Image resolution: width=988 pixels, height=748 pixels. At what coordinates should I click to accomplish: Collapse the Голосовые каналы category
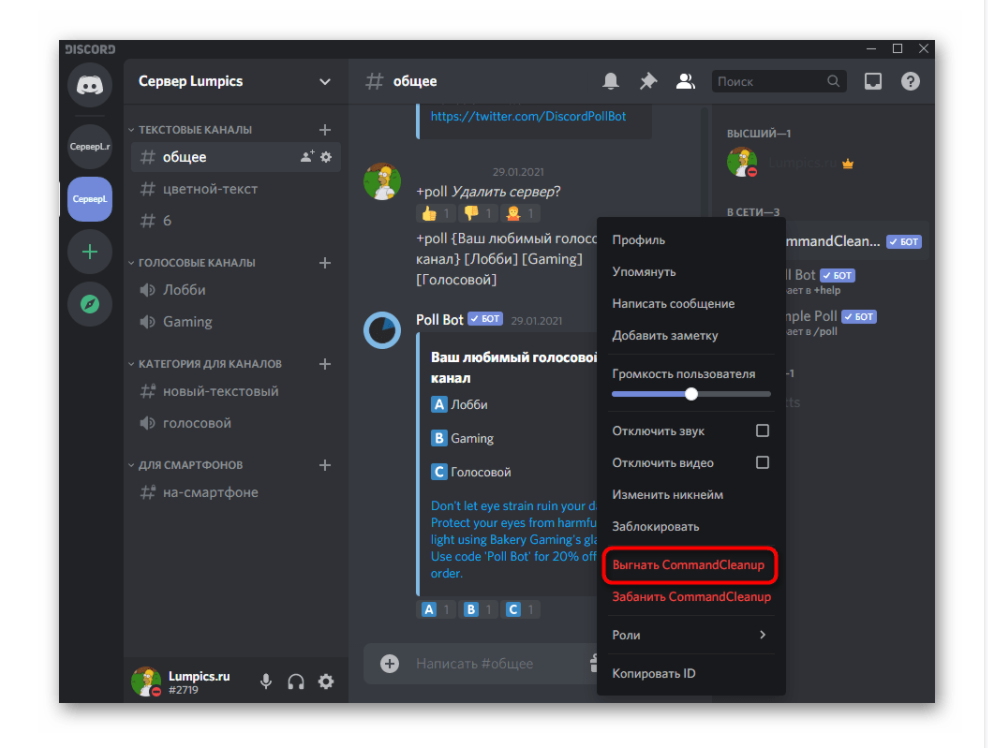point(196,262)
